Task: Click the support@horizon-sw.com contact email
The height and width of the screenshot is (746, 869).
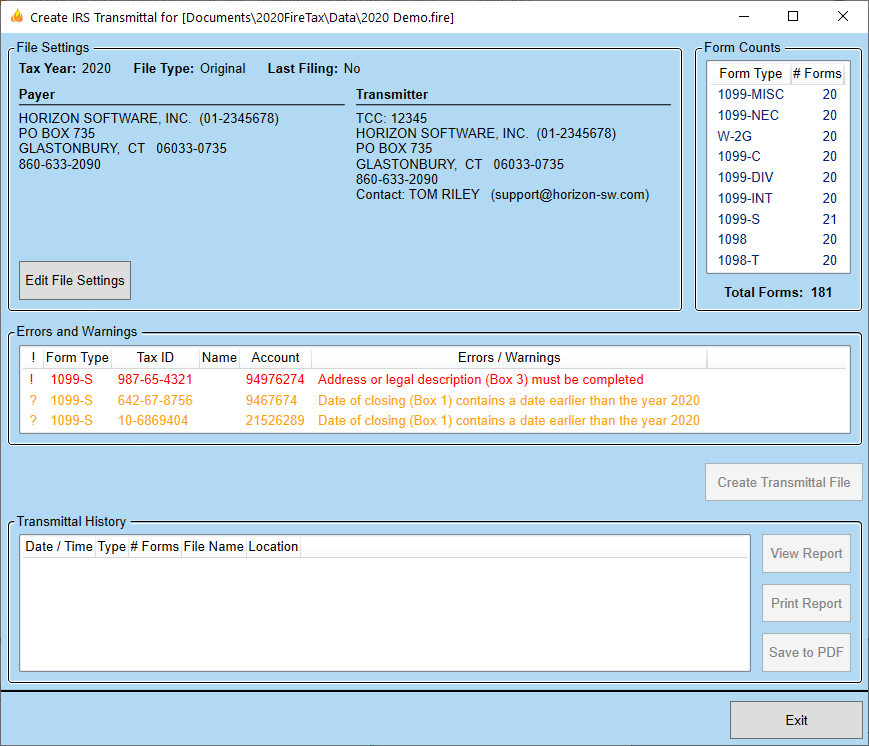Action: (570, 195)
